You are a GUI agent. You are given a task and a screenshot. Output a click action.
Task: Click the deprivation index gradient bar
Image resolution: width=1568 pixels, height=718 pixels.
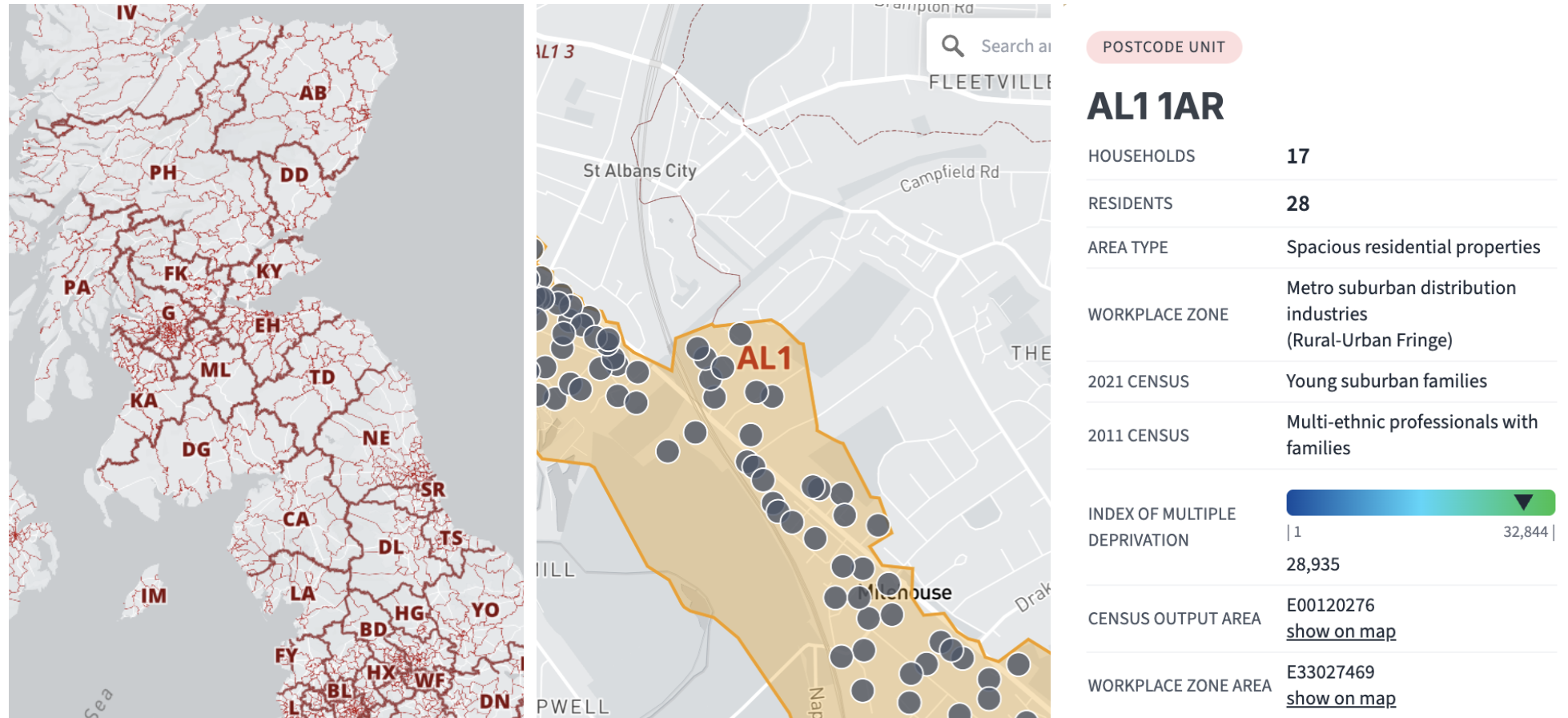(1401, 502)
